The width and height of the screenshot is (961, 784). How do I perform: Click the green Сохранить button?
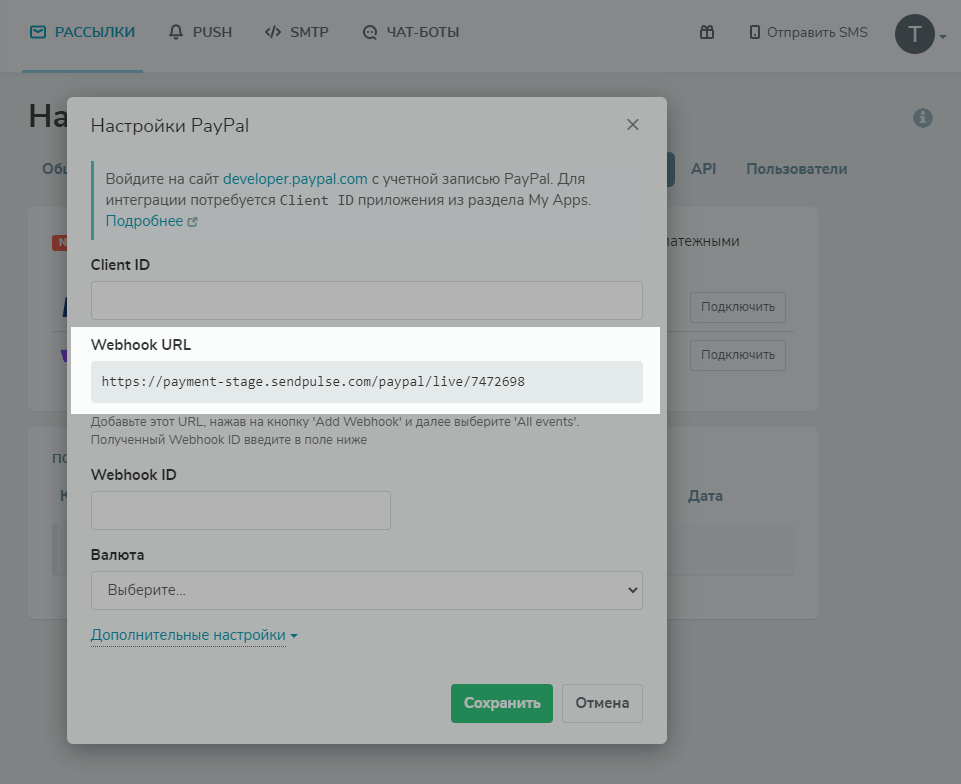(x=501, y=703)
